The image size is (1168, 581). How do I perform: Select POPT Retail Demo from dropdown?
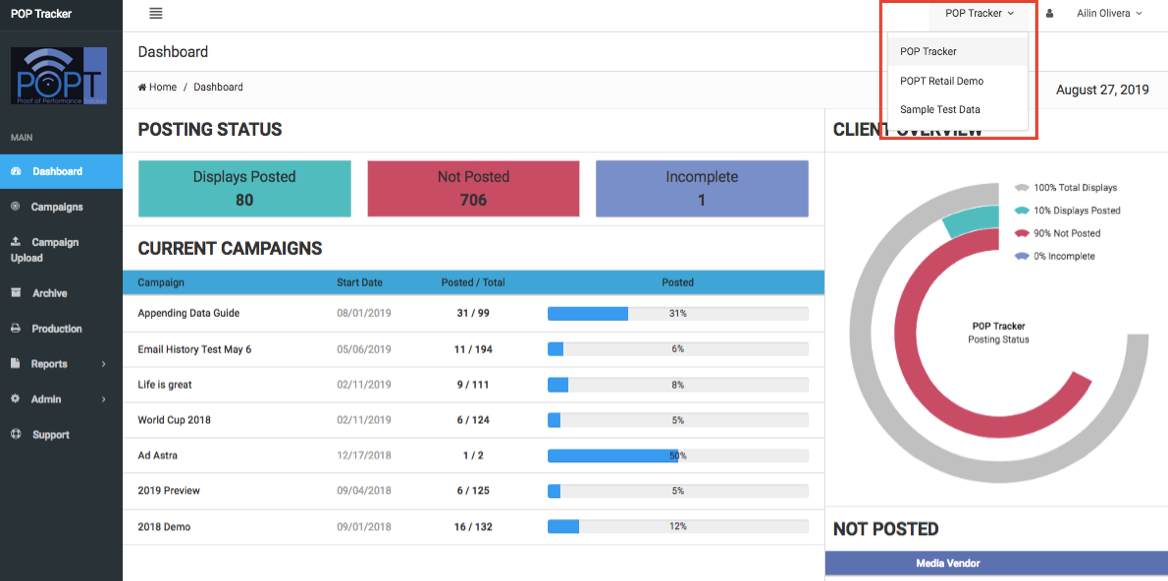942,80
